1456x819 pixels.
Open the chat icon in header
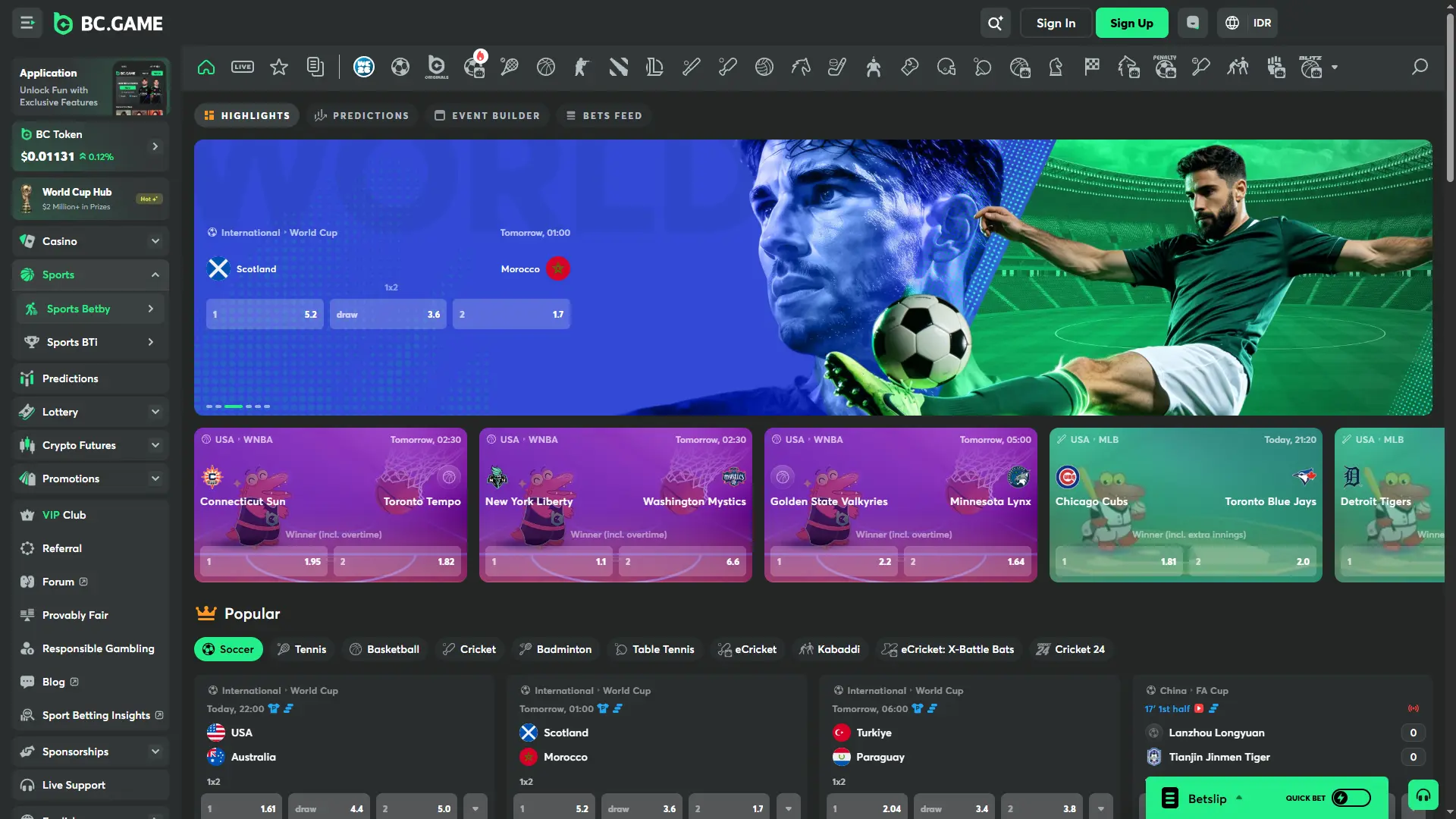[x=1193, y=23]
